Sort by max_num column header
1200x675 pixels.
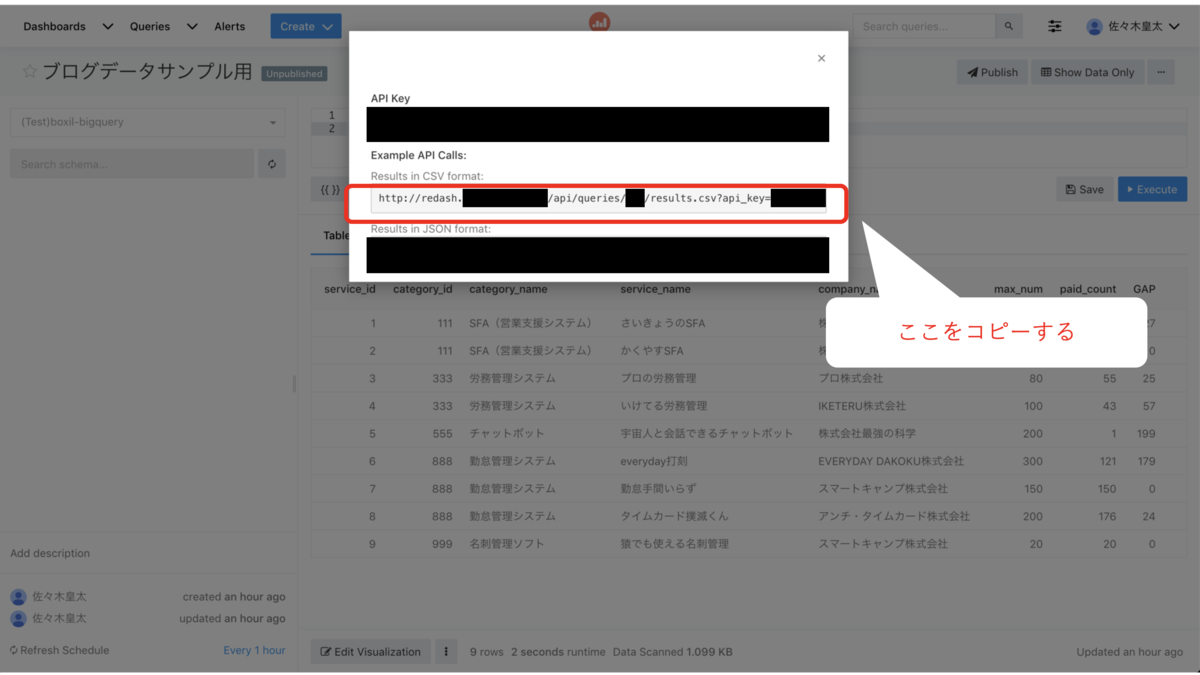[1018, 289]
